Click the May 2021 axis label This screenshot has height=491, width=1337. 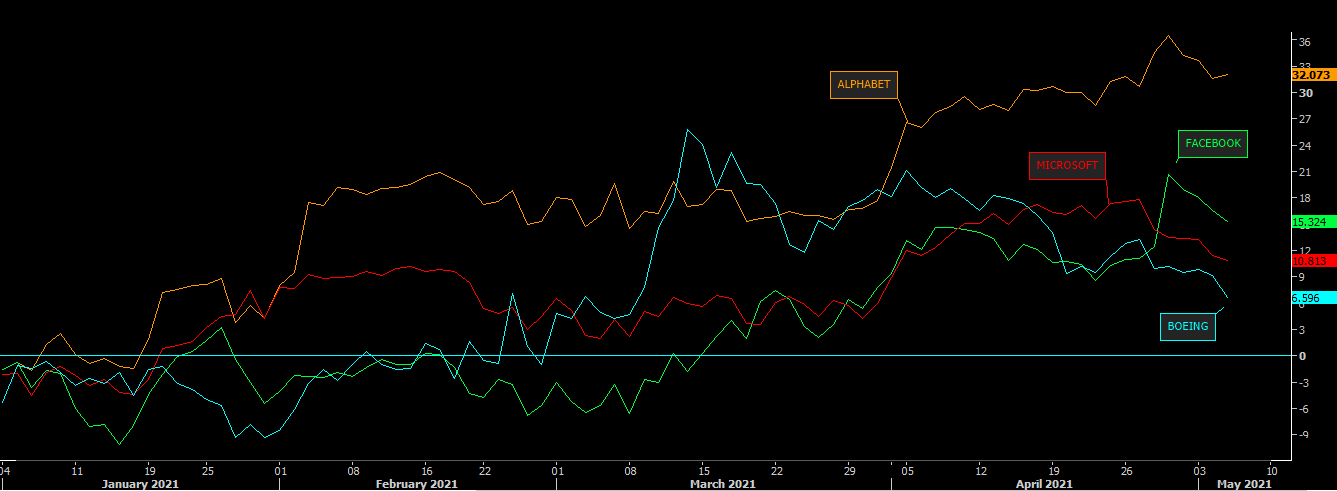[x=1245, y=484]
